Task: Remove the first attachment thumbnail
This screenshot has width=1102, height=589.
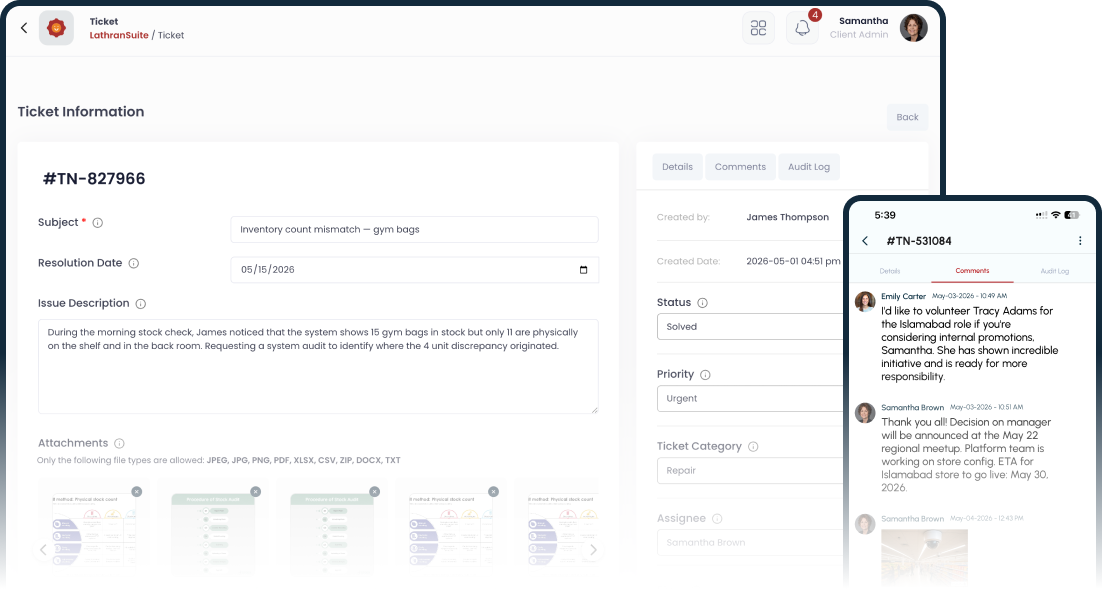Action: click(137, 492)
